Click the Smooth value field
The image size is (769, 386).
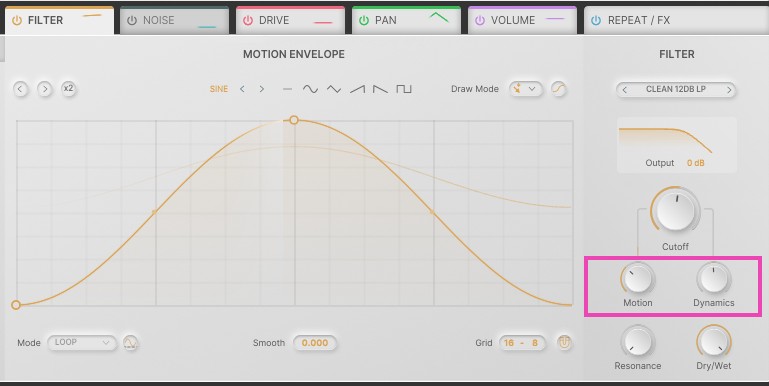tap(315, 343)
